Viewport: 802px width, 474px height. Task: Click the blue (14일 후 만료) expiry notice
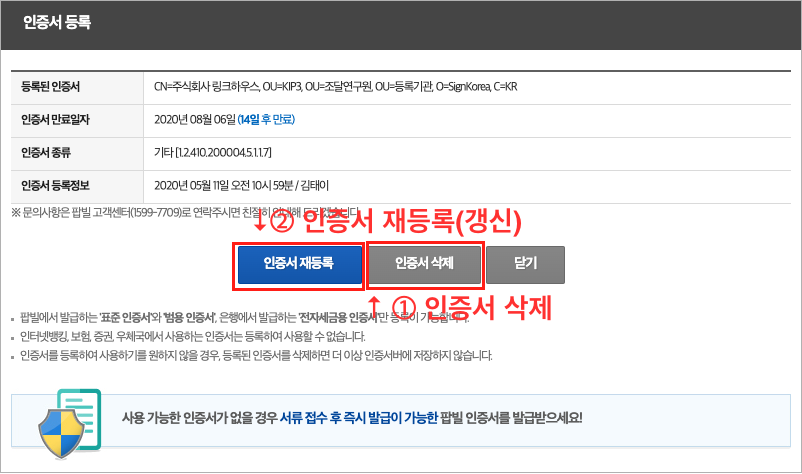pos(266,120)
